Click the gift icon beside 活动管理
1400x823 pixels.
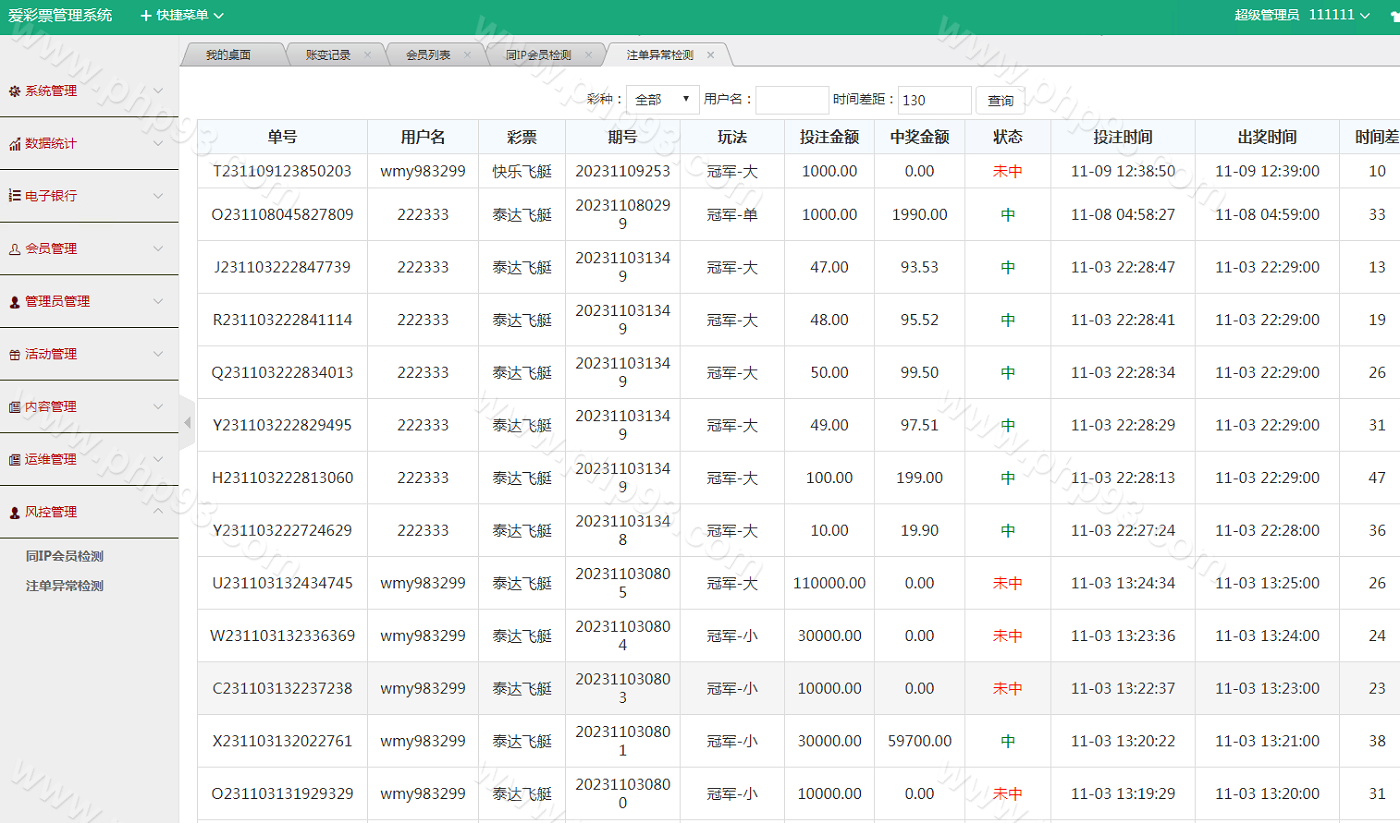[x=14, y=354]
